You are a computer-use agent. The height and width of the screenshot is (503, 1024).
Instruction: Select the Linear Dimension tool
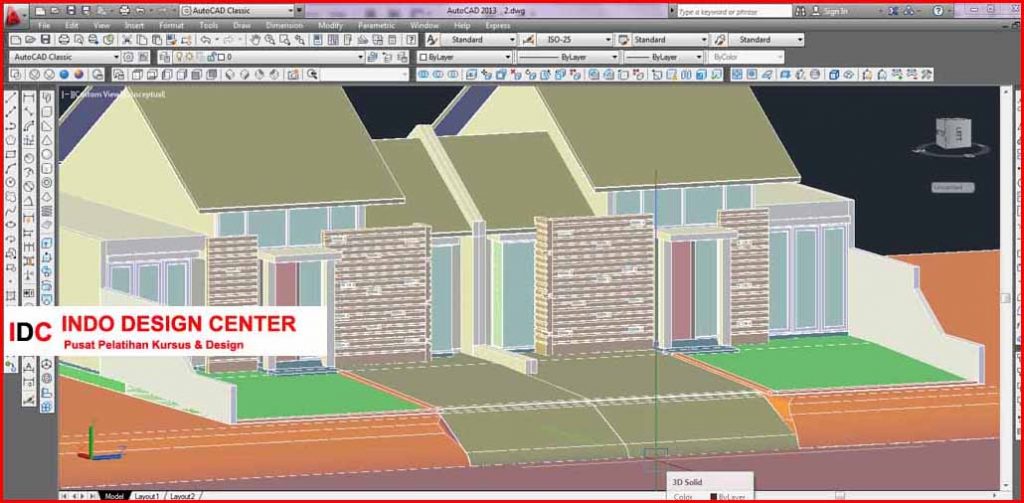29,99
